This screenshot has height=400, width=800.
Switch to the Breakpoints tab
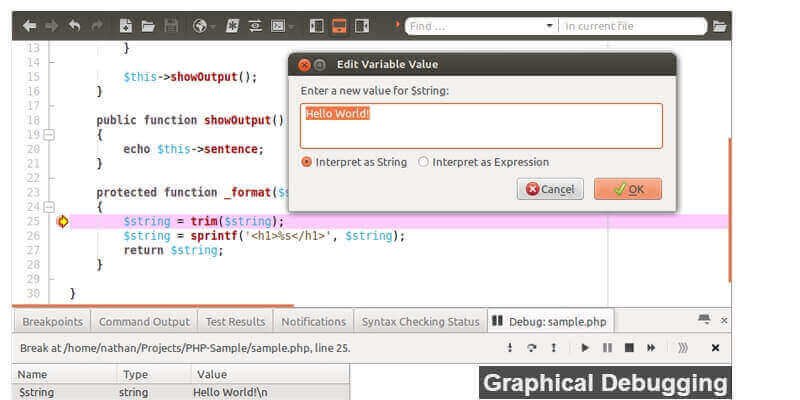51,321
